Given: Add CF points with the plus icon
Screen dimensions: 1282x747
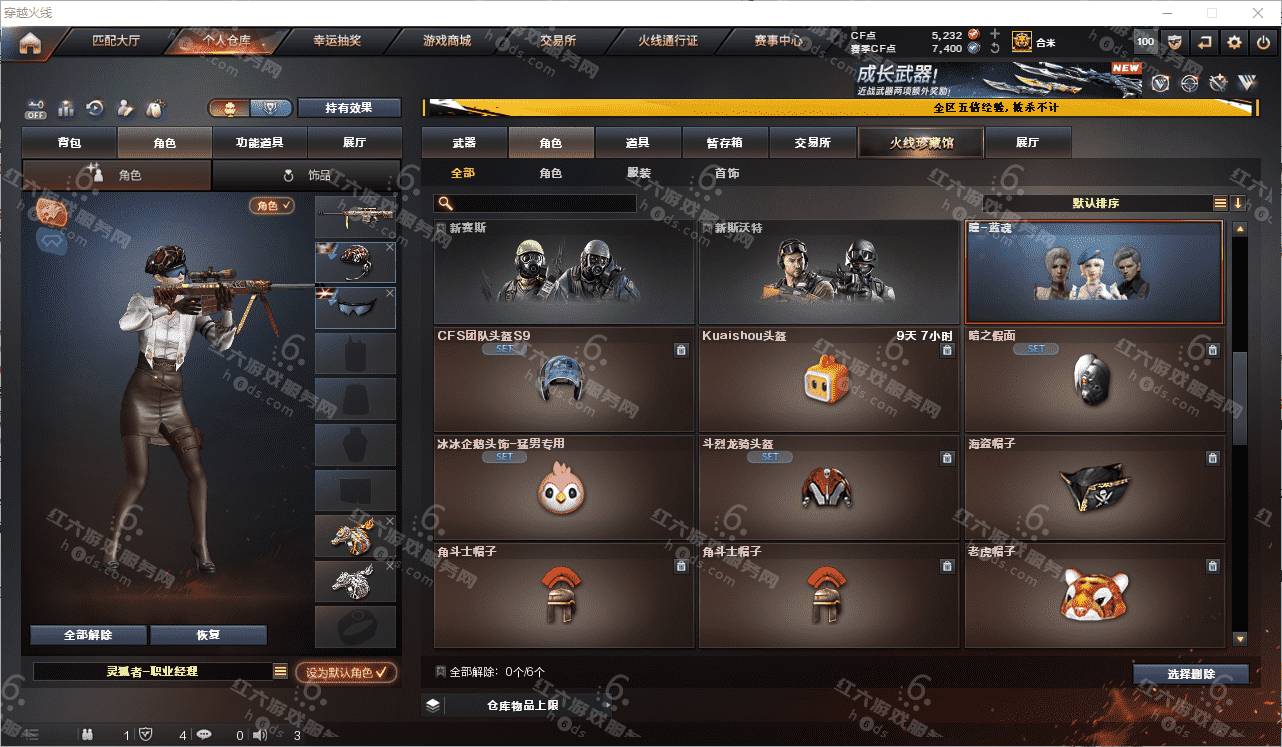Looking at the screenshot, I should (995, 34).
